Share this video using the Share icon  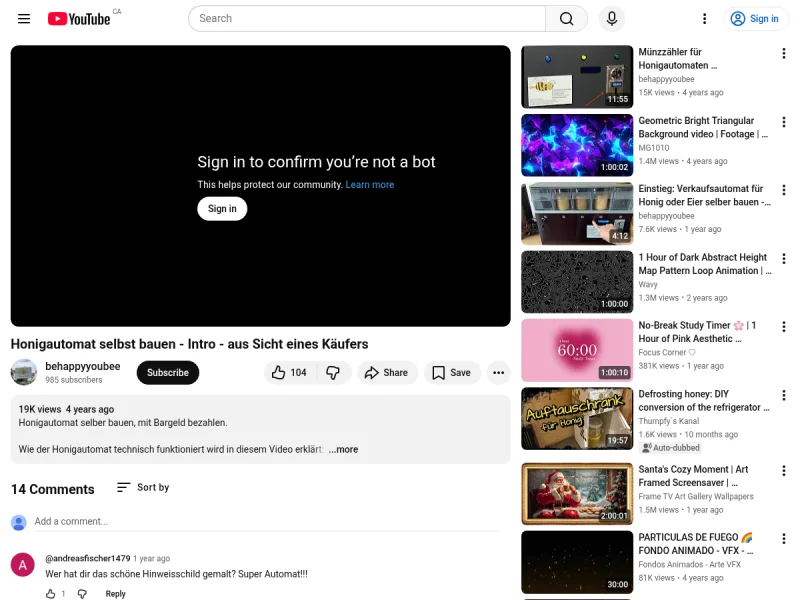click(x=385, y=373)
